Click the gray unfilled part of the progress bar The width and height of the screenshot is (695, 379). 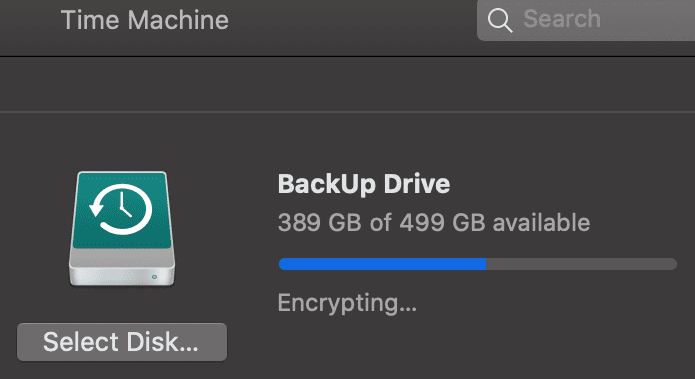(582, 264)
